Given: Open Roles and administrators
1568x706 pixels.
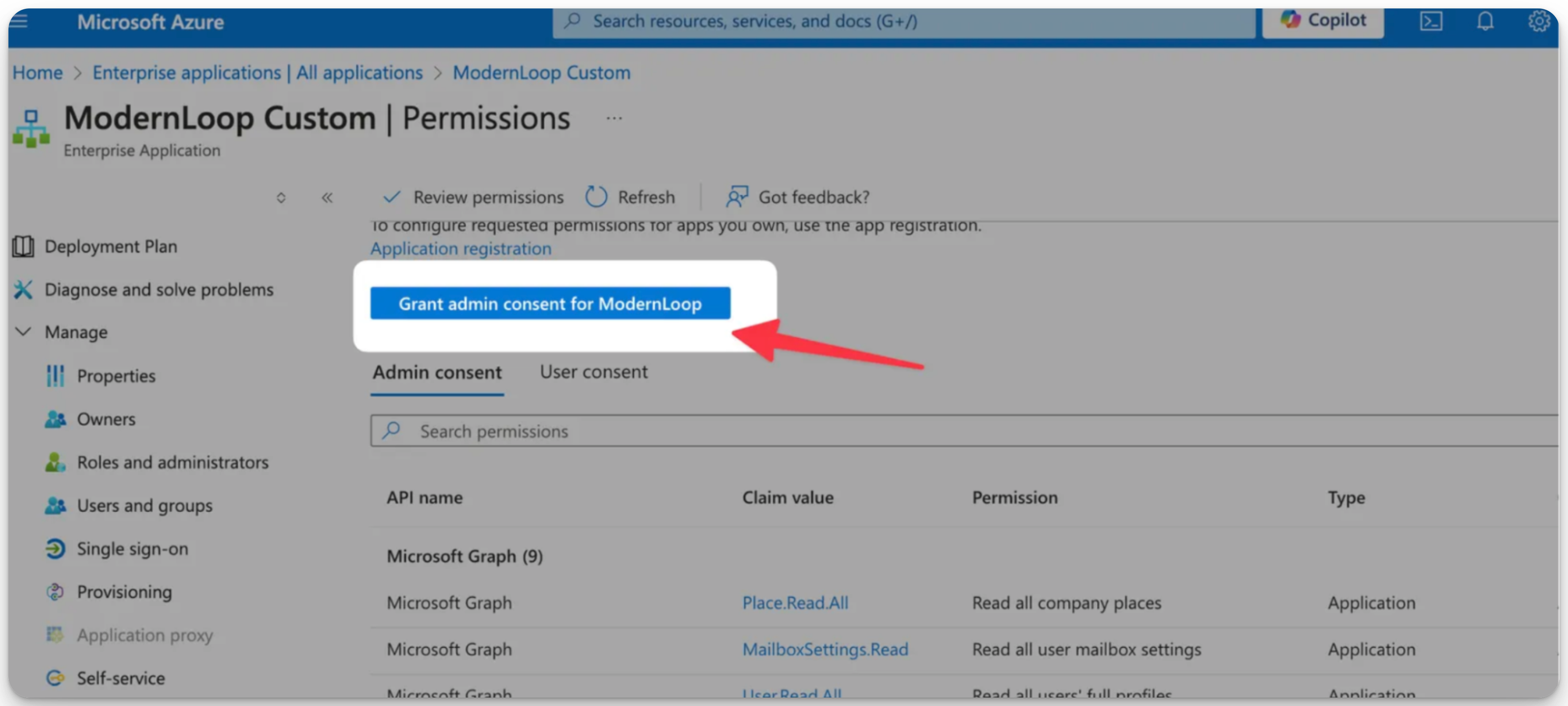Looking at the screenshot, I should (x=172, y=462).
